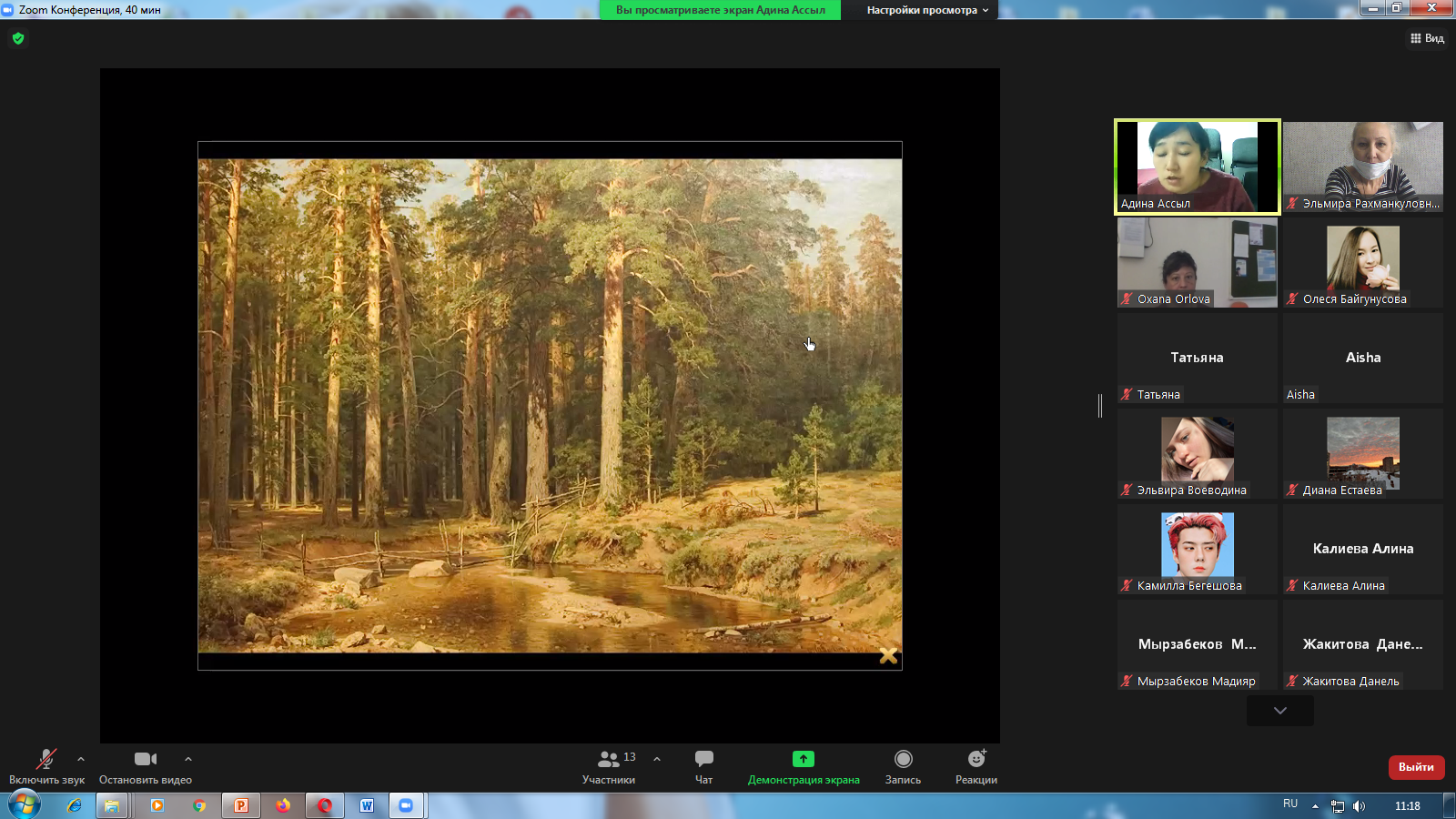Select Мырзабеков Мадияр participant tile
This screenshot has width=1456, height=819.
click(1198, 644)
